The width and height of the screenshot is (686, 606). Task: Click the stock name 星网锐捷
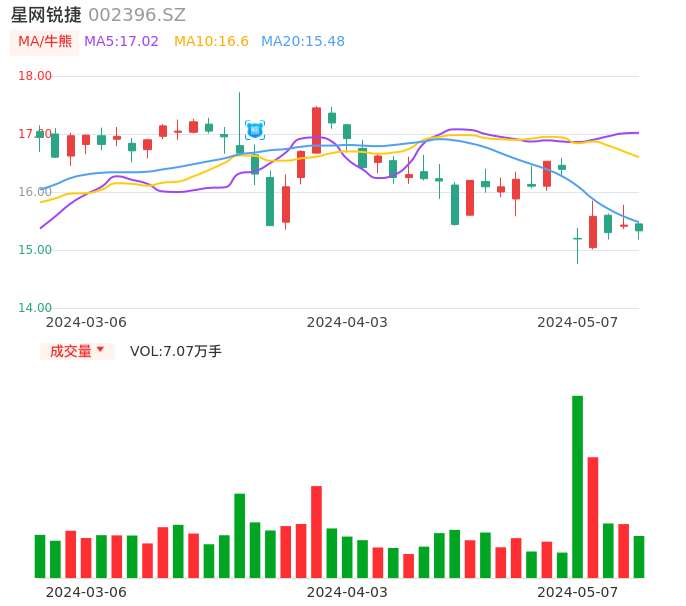pyautogui.click(x=46, y=15)
